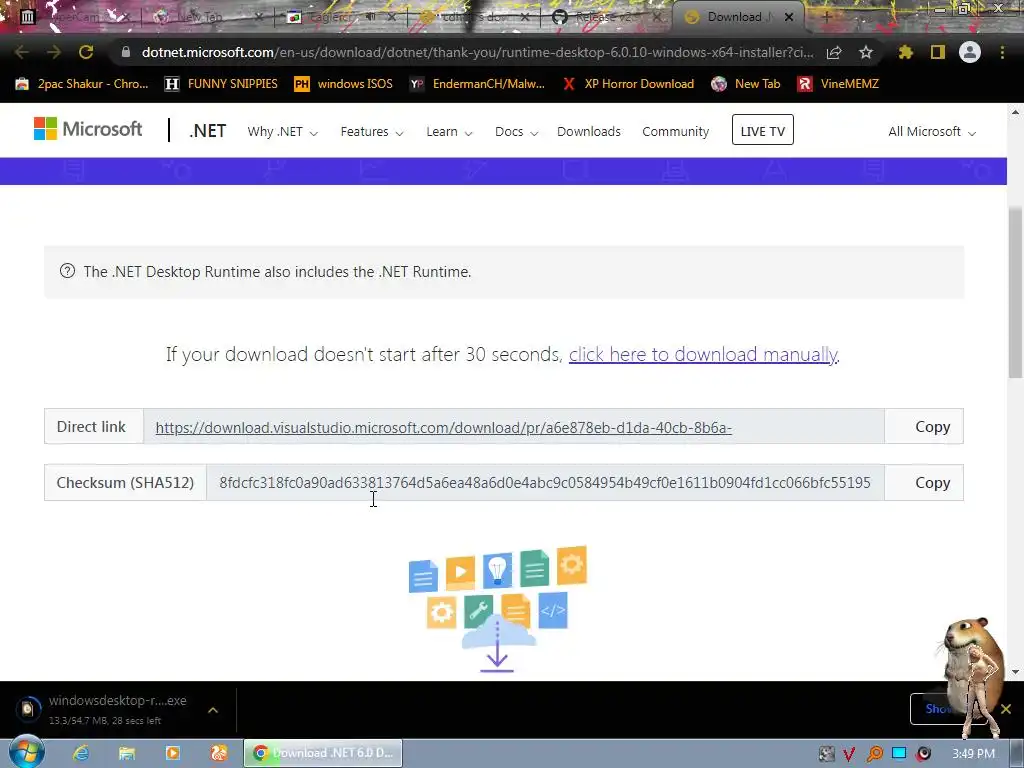Screen dimensions: 1024x768
Task: Open the Community nav item
Action: click(675, 132)
